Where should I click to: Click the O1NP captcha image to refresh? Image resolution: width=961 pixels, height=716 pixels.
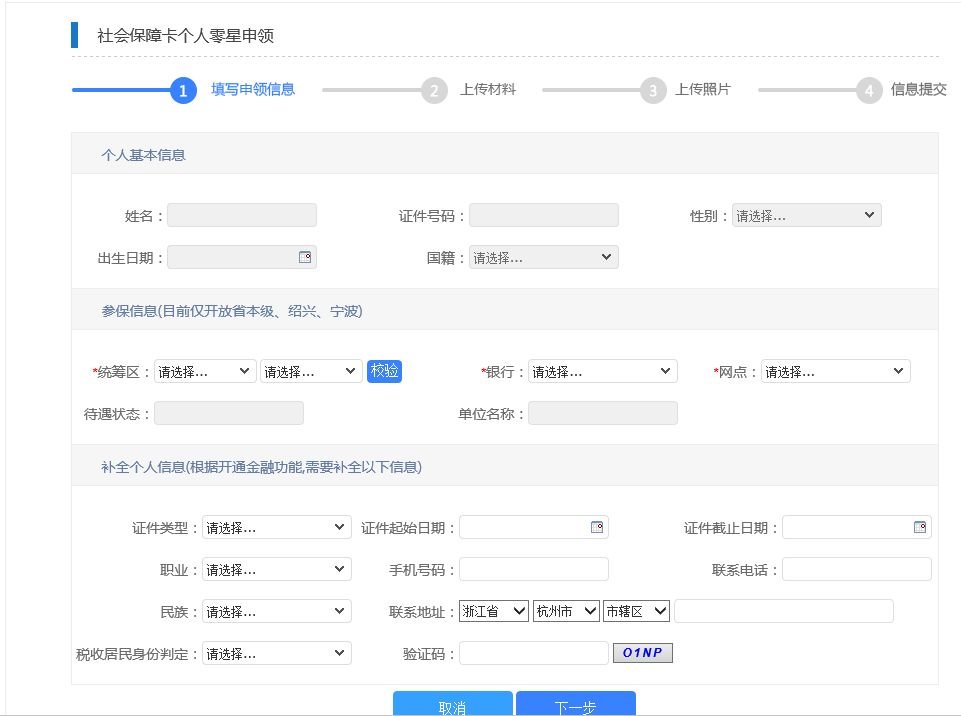point(642,653)
